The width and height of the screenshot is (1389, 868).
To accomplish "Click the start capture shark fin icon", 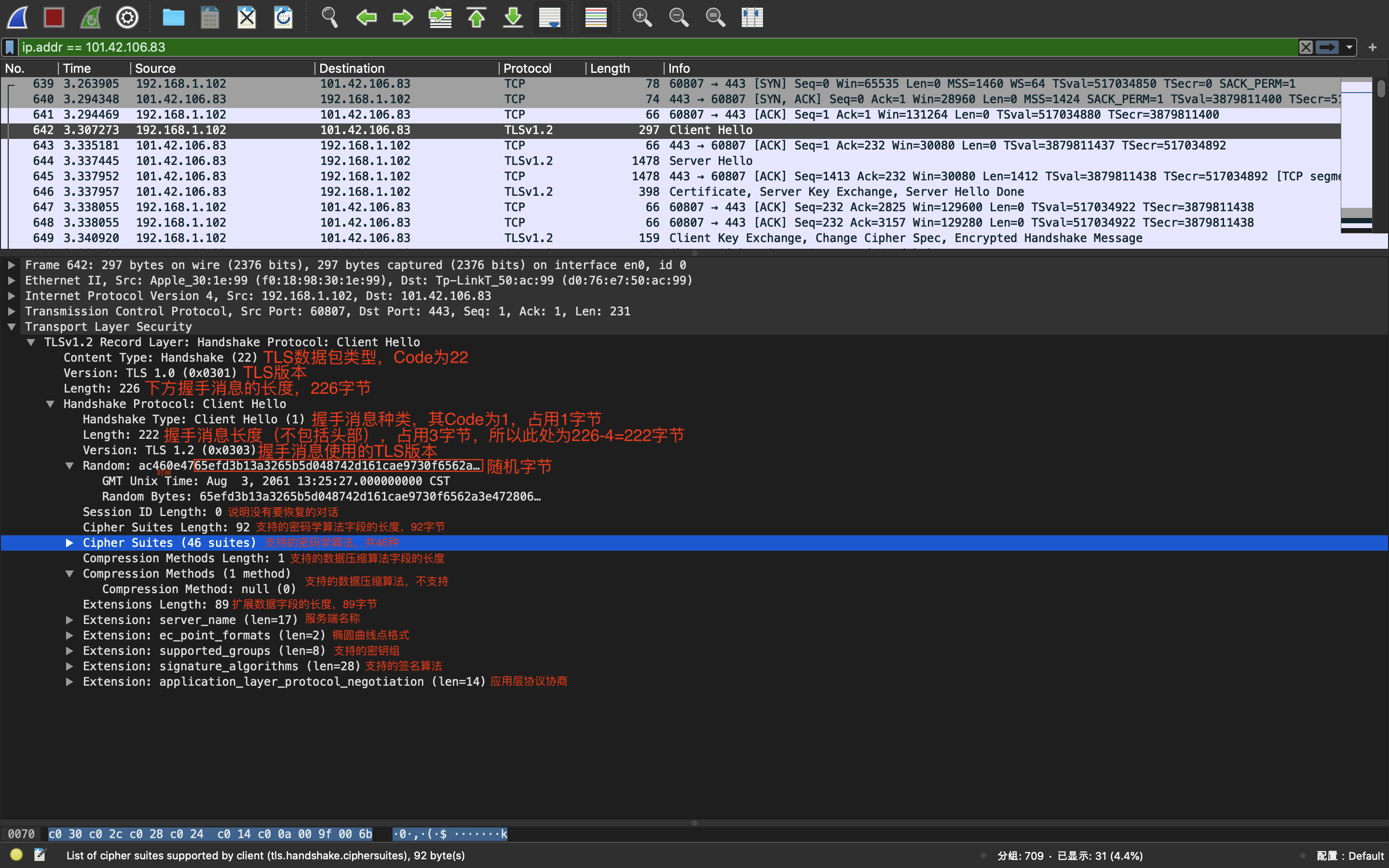I will tap(17, 17).
